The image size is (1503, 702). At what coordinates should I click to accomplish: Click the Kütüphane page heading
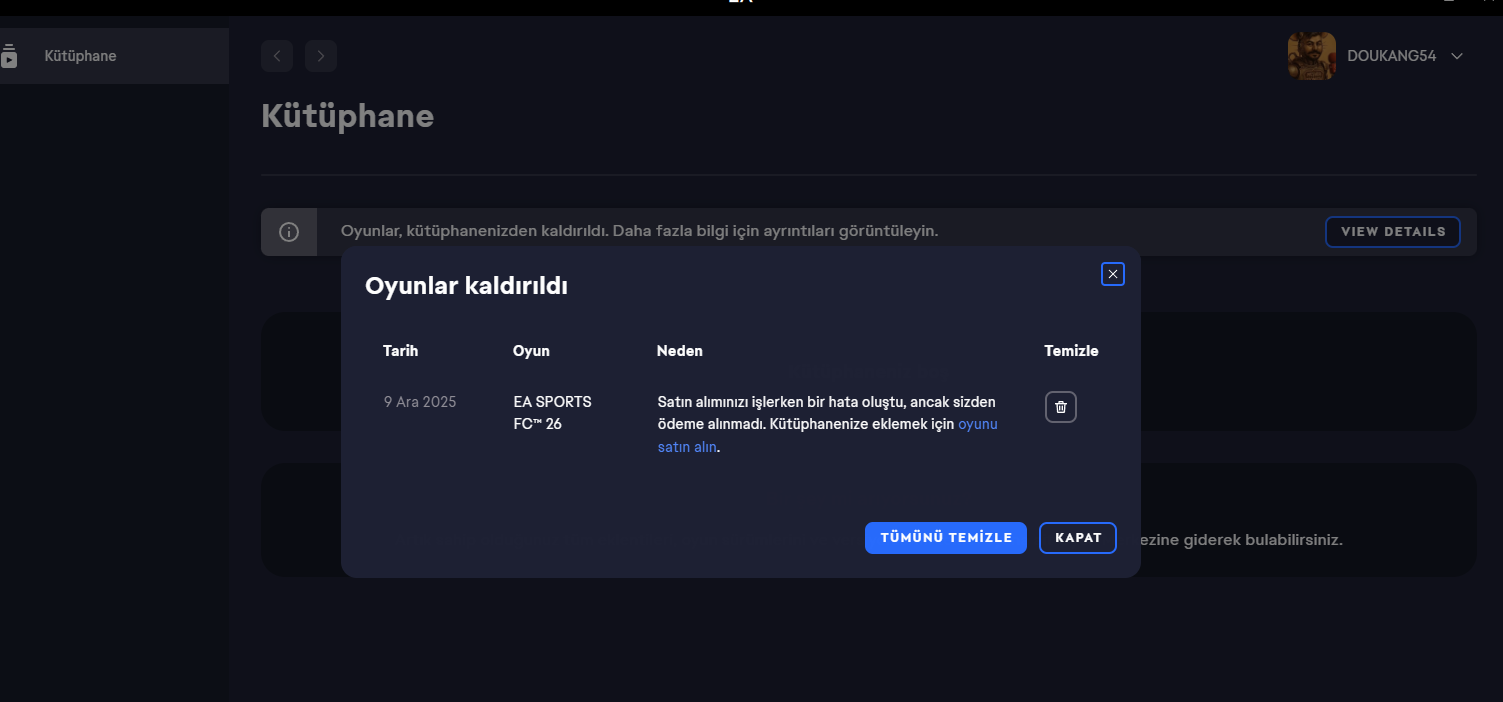tap(347, 117)
